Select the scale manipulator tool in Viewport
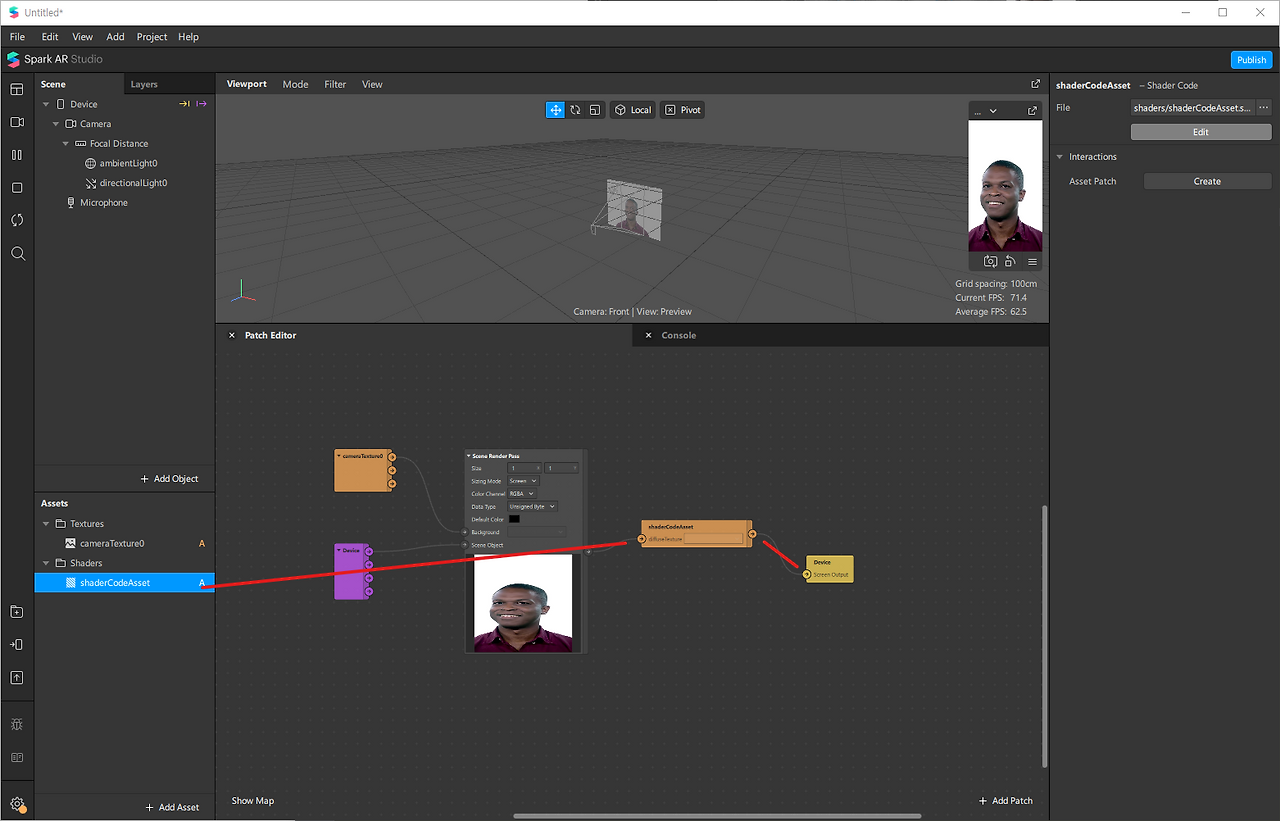 (x=594, y=110)
